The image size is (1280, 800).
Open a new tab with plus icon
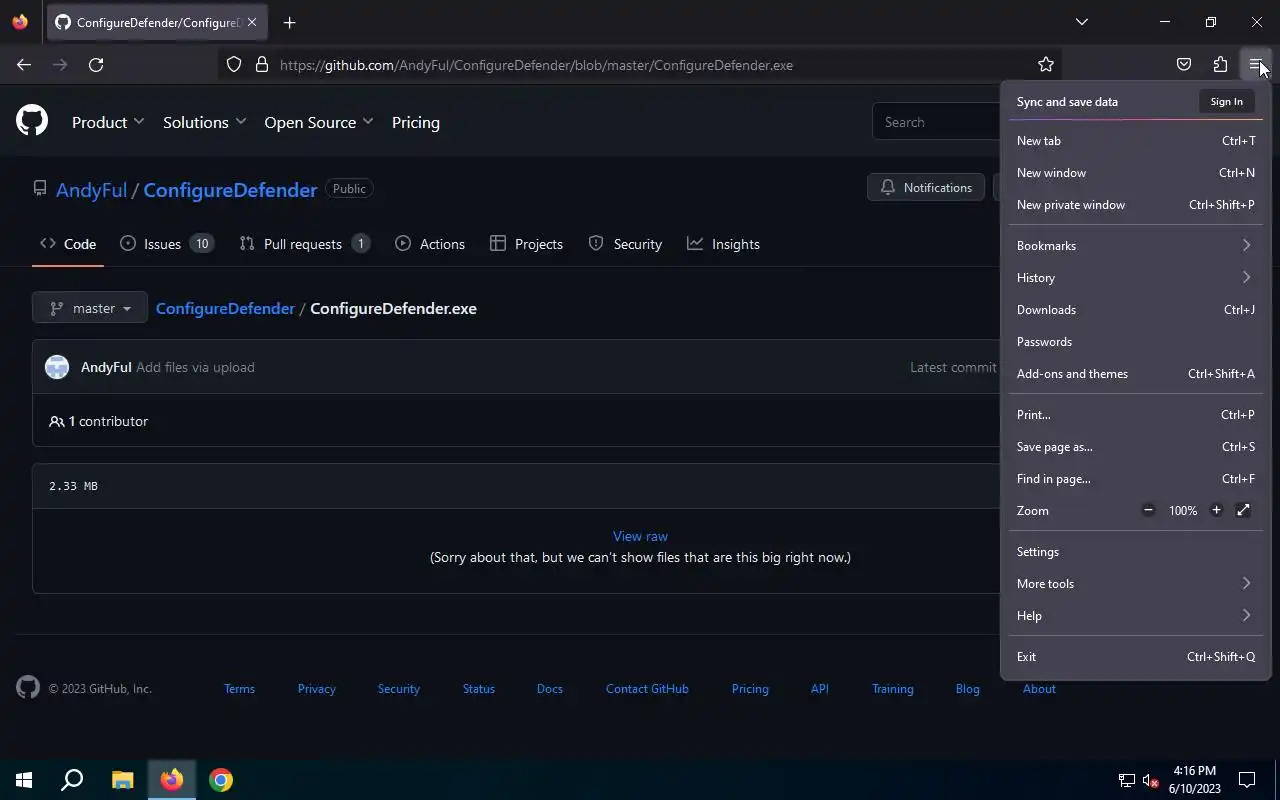click(x=289, y=22)
